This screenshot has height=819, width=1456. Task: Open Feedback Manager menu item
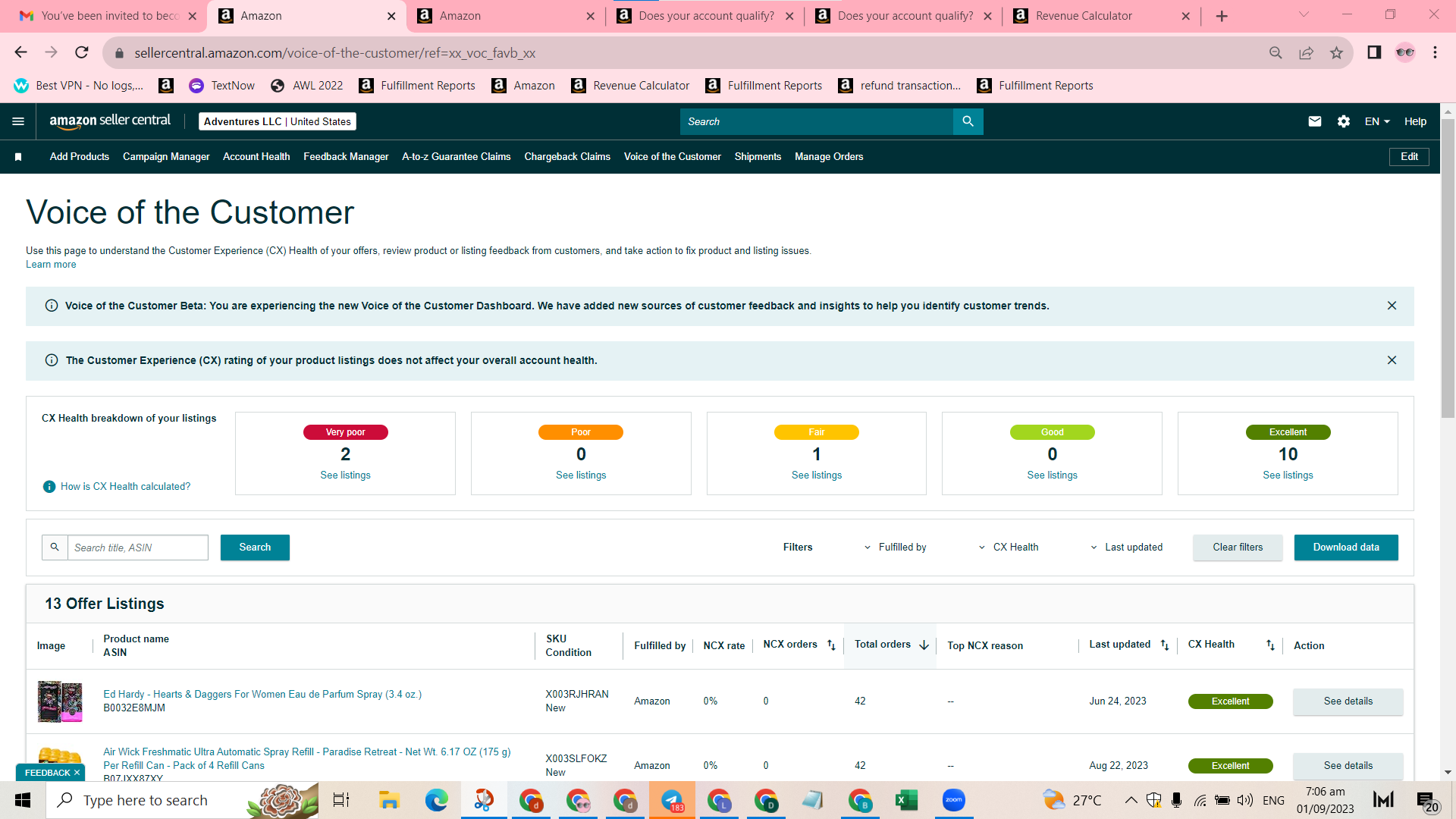click(346, 157)
